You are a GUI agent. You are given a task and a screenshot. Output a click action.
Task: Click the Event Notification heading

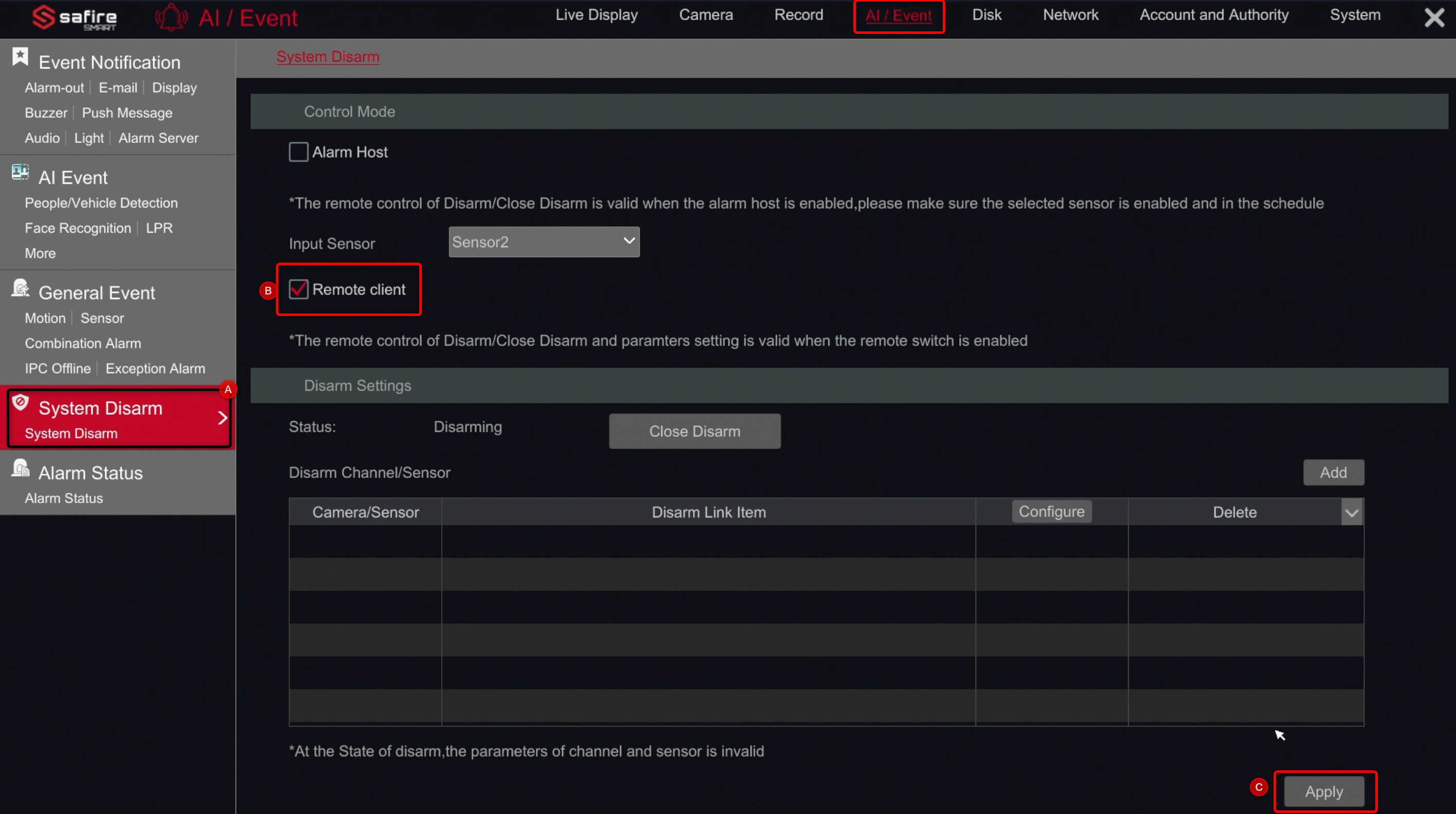click(x=109, y=62)
